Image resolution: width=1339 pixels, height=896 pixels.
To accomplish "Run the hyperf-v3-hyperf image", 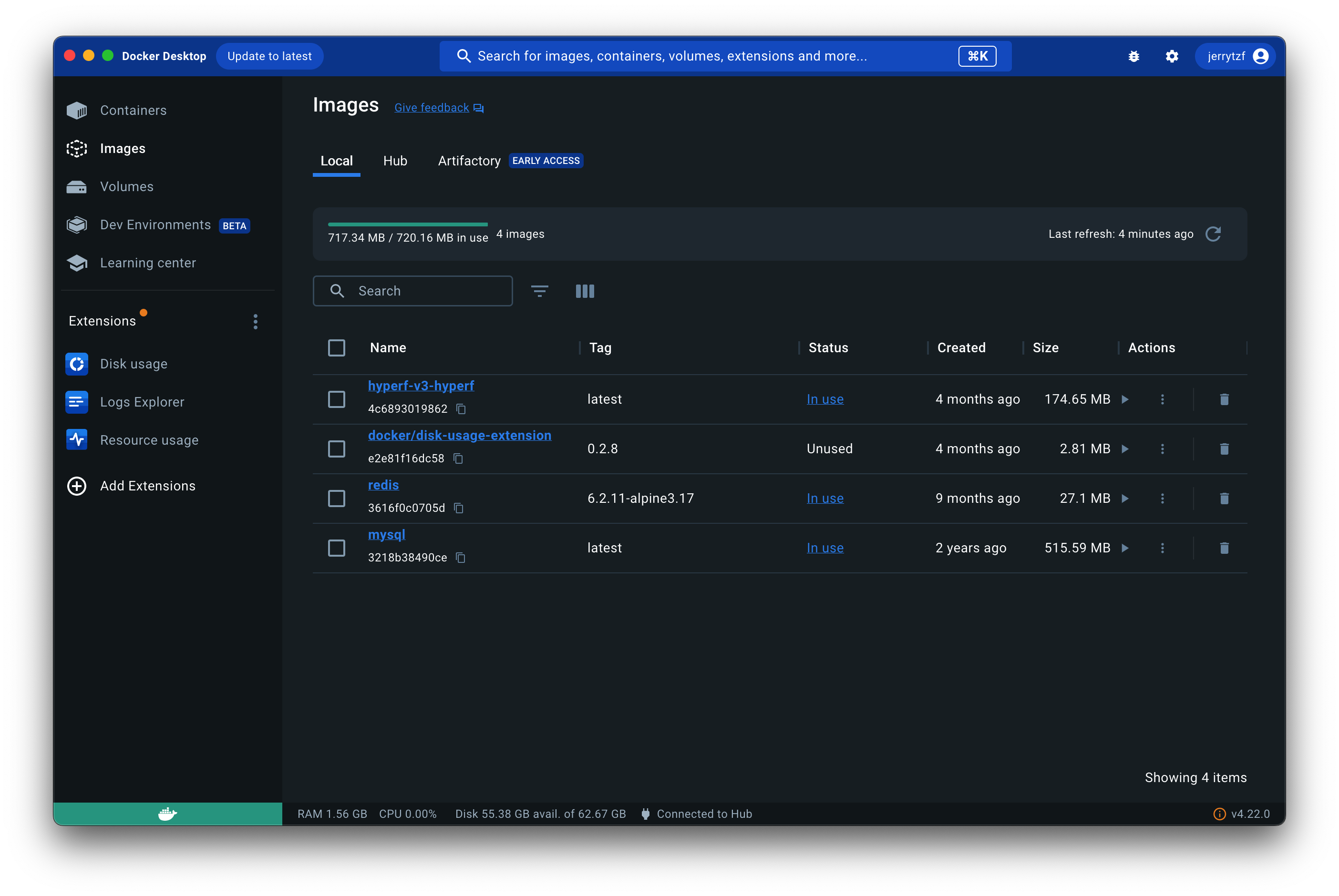I will 1124,399.
